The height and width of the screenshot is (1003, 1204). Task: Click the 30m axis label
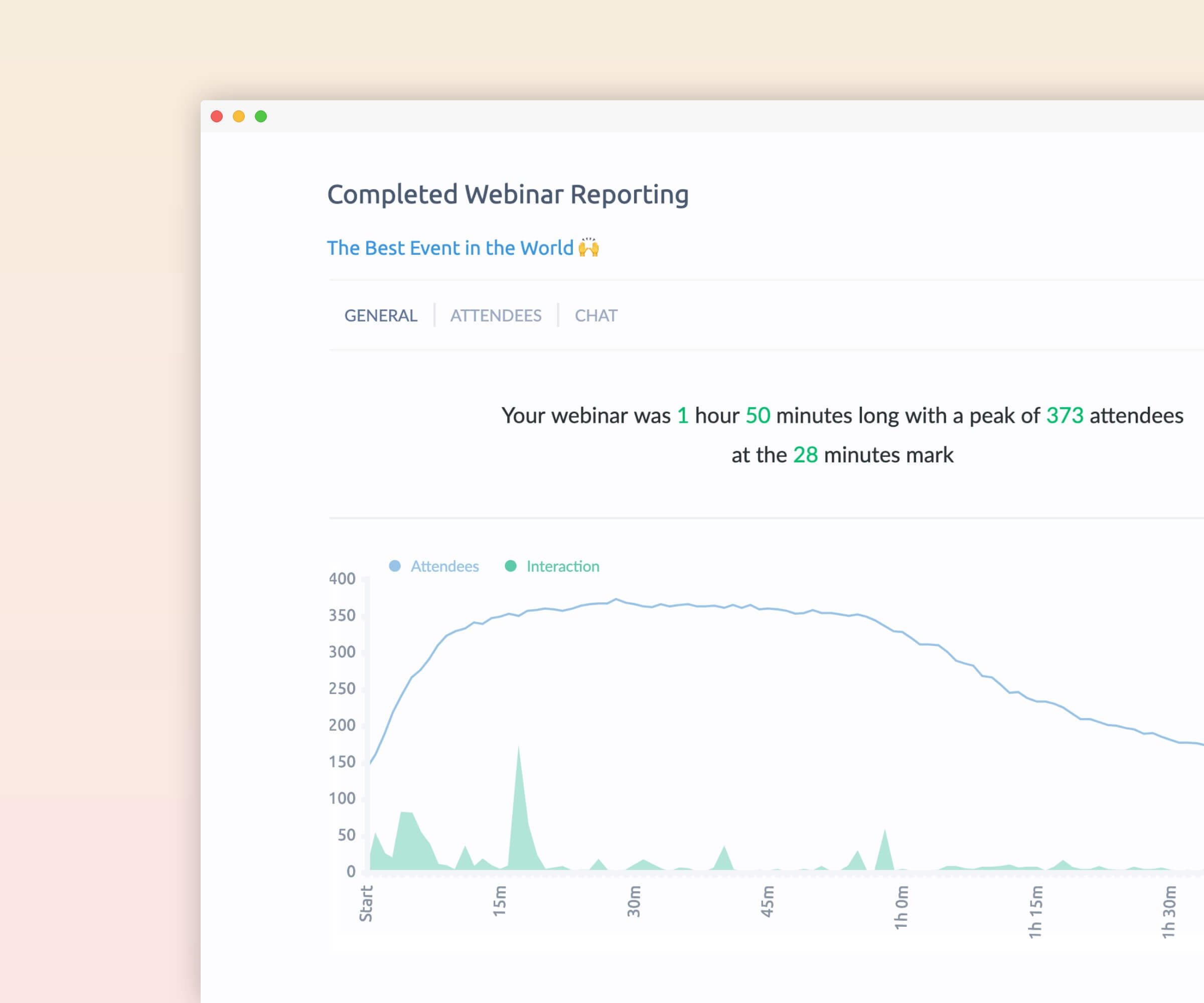(x=634, y=901)
